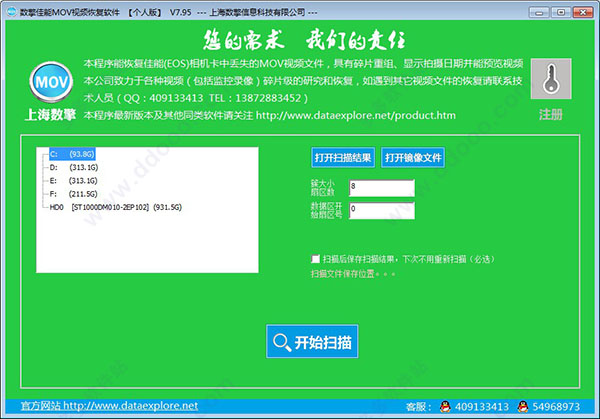
Task: Click the round MOV logo icon
Action: point(51,82)
